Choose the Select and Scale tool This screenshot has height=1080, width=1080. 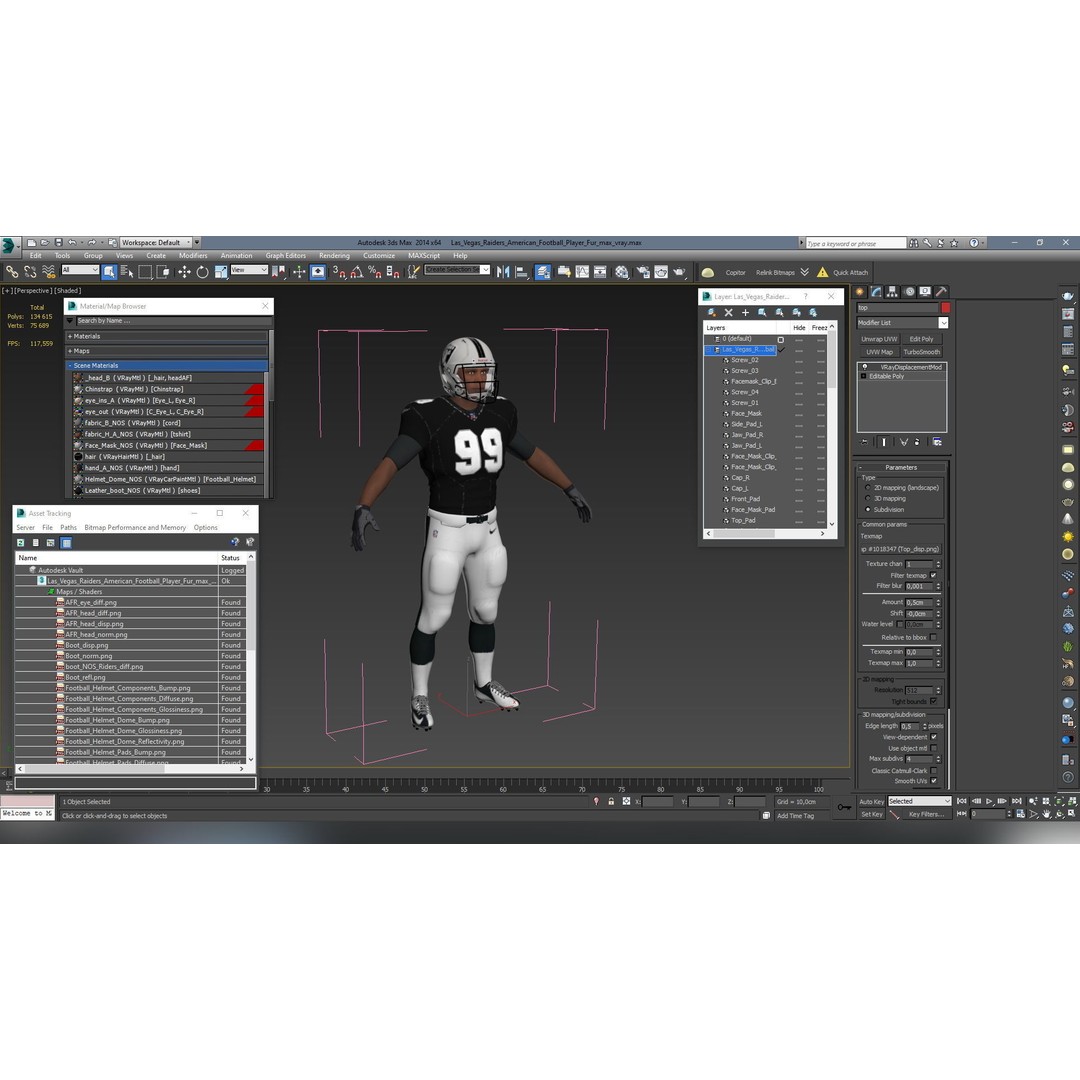point(221,272)
